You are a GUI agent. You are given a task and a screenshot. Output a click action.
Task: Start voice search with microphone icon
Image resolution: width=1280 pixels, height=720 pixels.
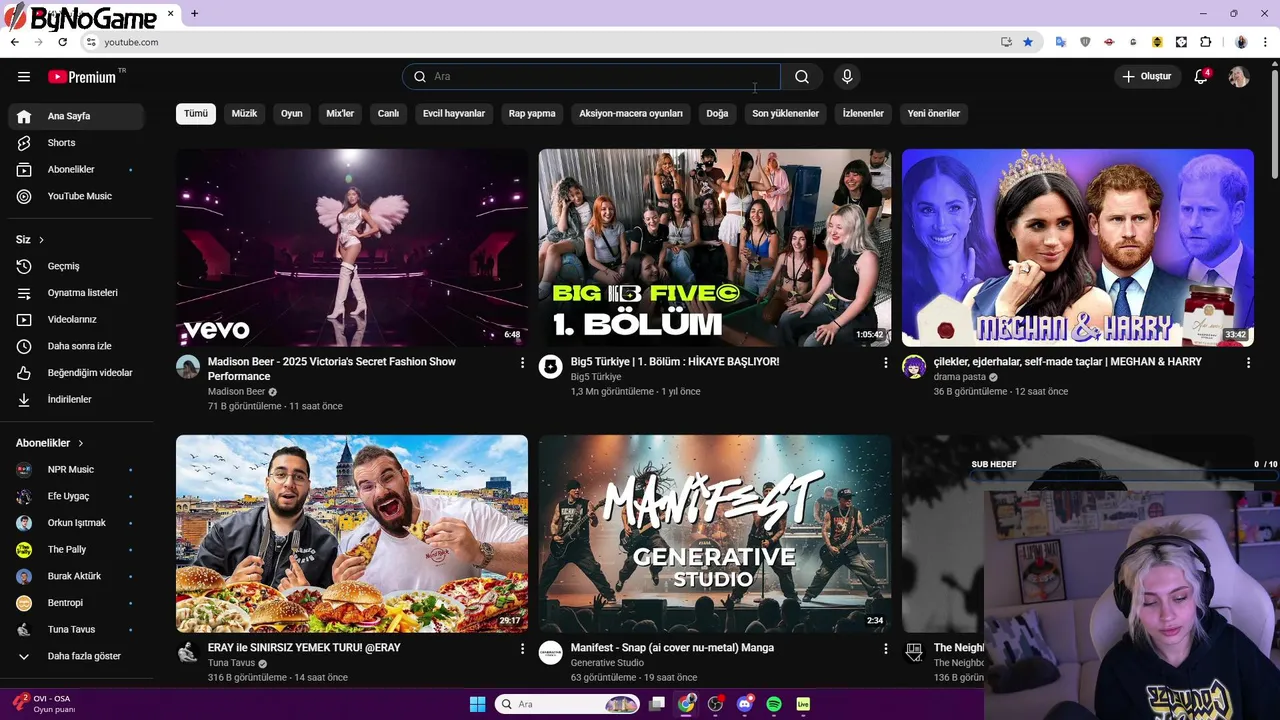pos(847,77)
